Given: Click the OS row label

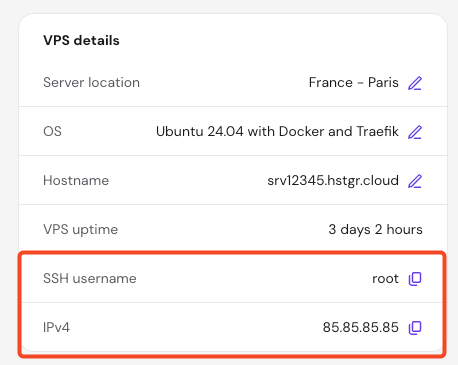Looking at the screenshot, I should (x=52, y=131).
